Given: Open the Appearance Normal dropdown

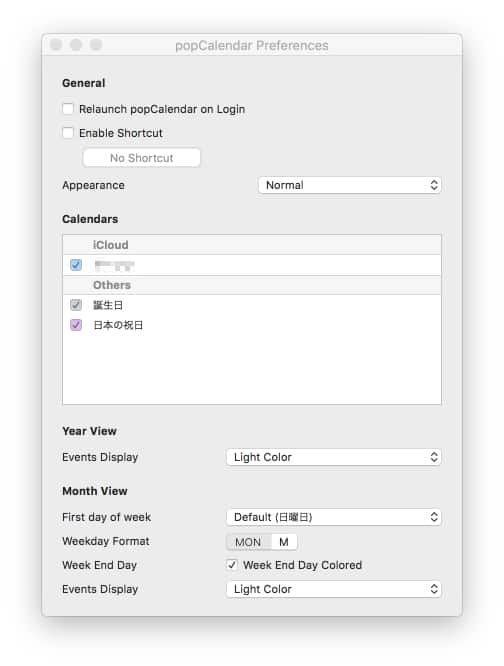Looking at the screenshot, I should pyautogui.click(x=349, y=185).
